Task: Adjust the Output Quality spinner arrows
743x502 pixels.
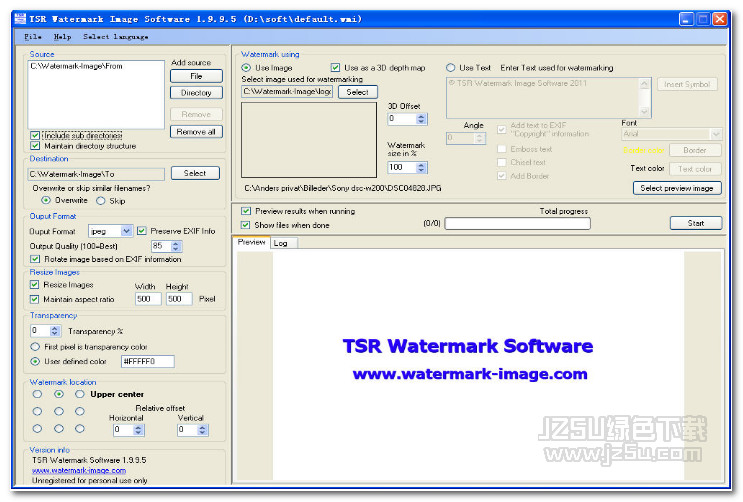Action: coord(176,246)
